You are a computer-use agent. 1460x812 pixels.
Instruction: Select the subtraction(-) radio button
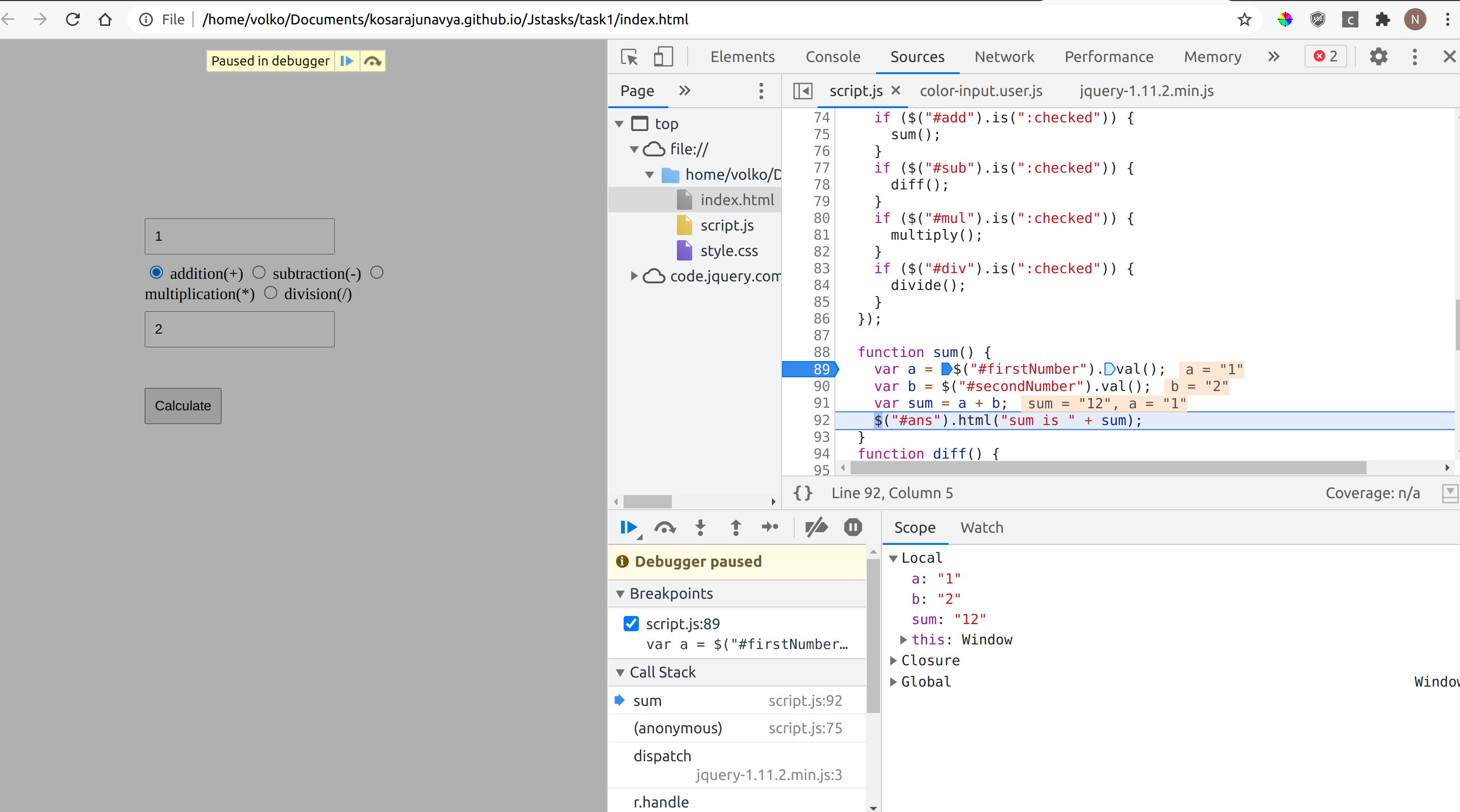click(x=259, y=272)
